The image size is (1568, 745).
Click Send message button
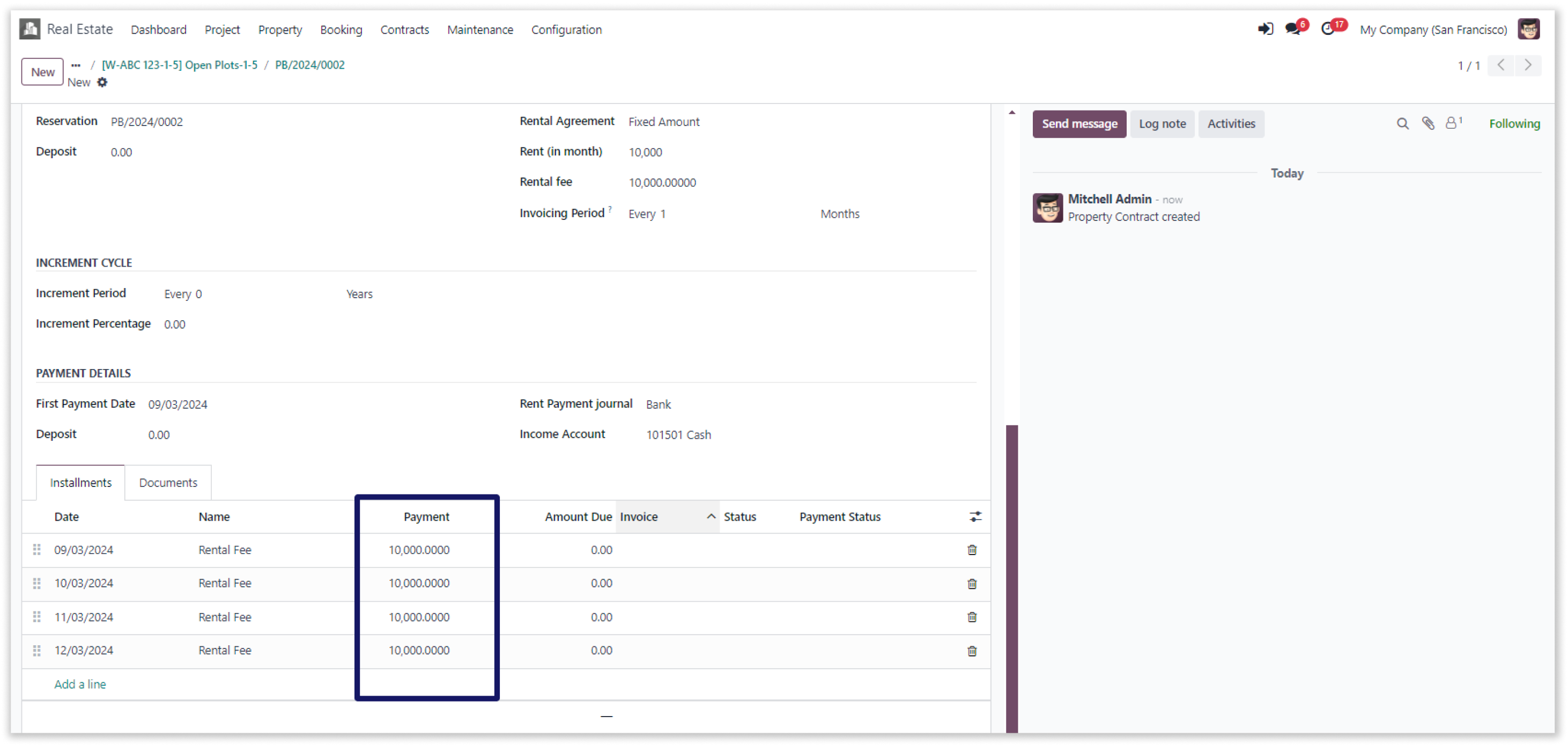coord(1078,123)
